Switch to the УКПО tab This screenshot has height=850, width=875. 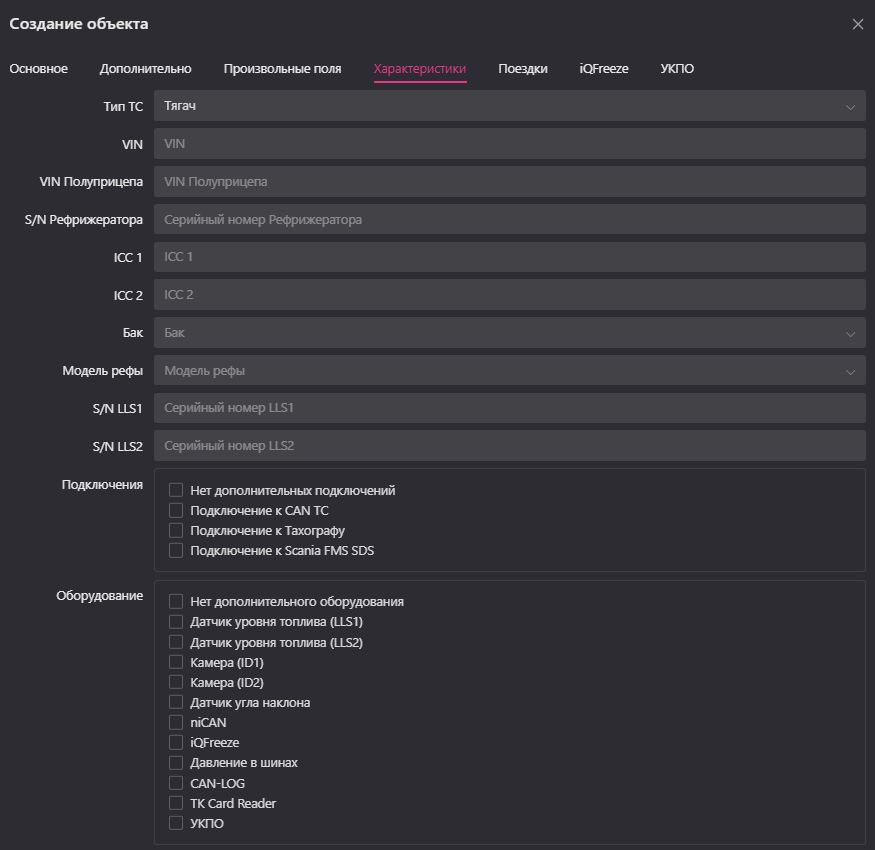(677, 69)
